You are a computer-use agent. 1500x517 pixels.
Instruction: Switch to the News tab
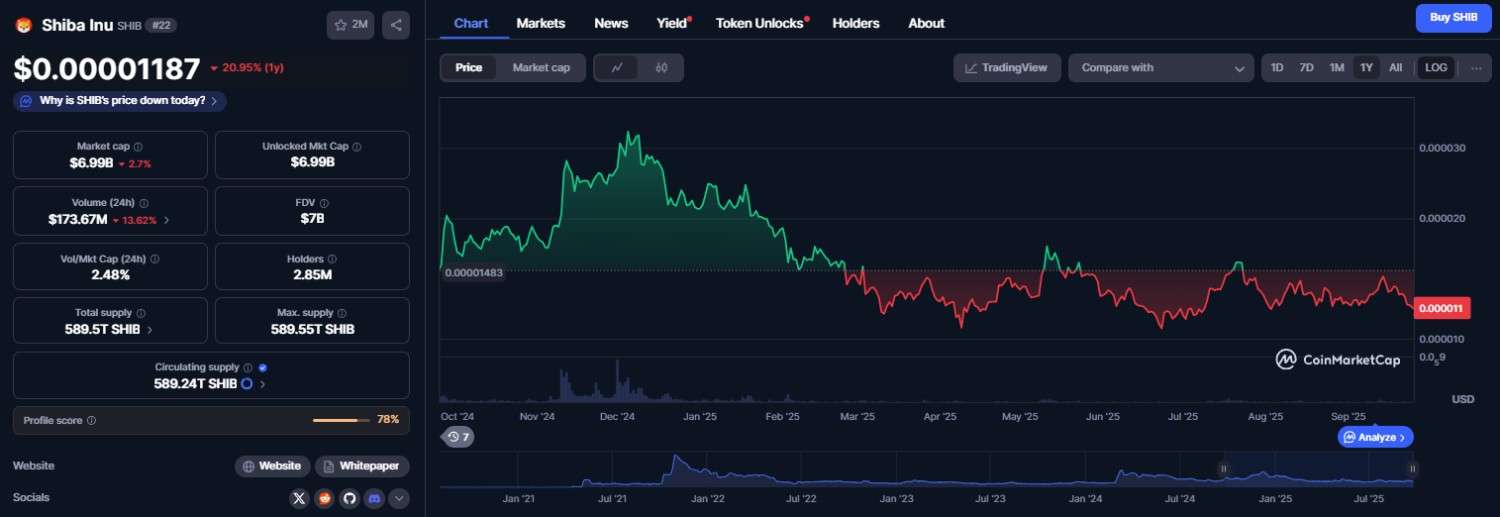(611, 23)
